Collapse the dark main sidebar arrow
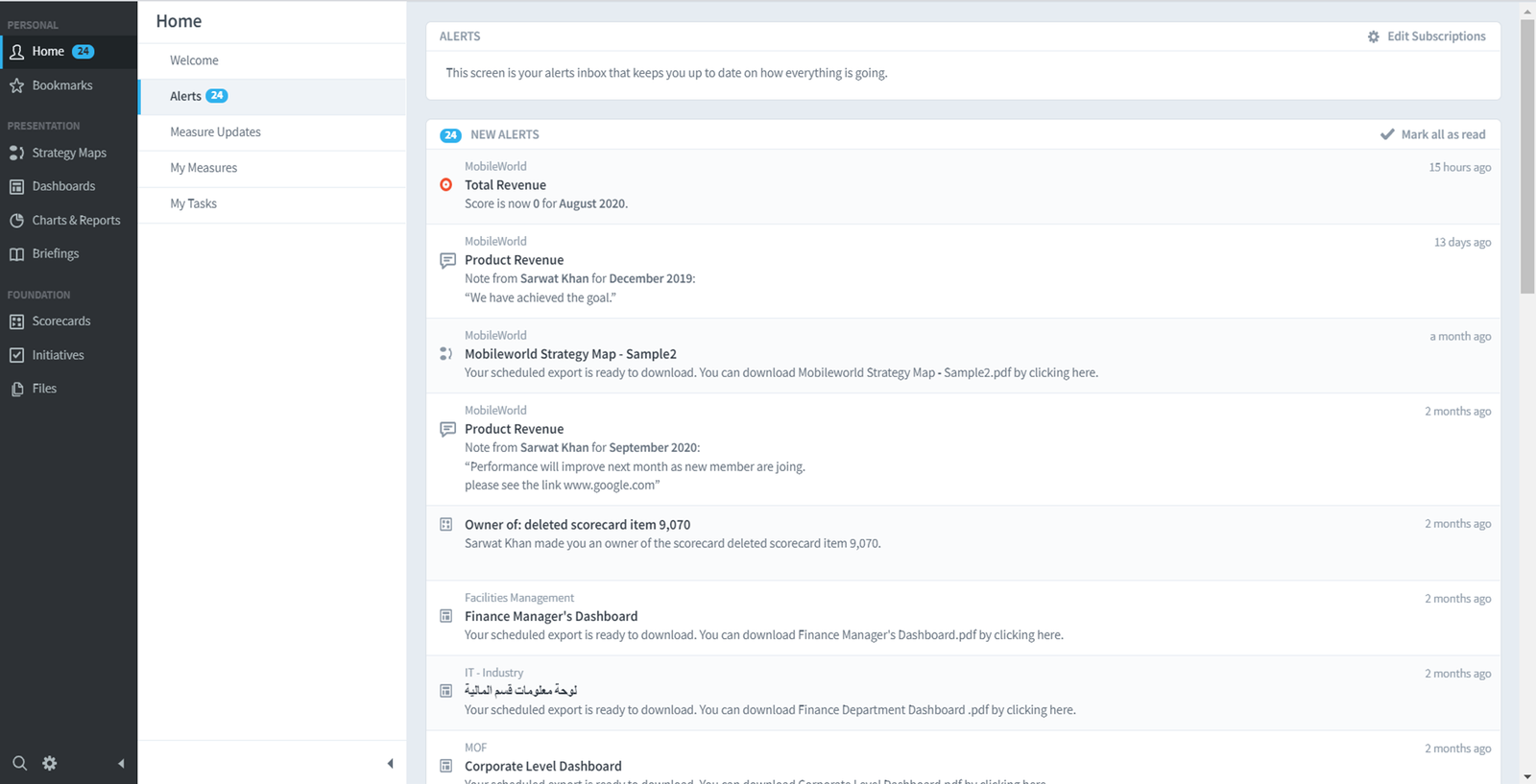 [x=121, y=764]
